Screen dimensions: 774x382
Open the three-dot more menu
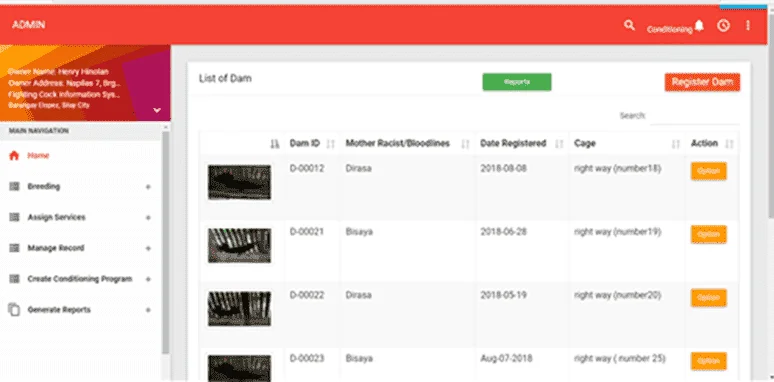tap(748, 26)
